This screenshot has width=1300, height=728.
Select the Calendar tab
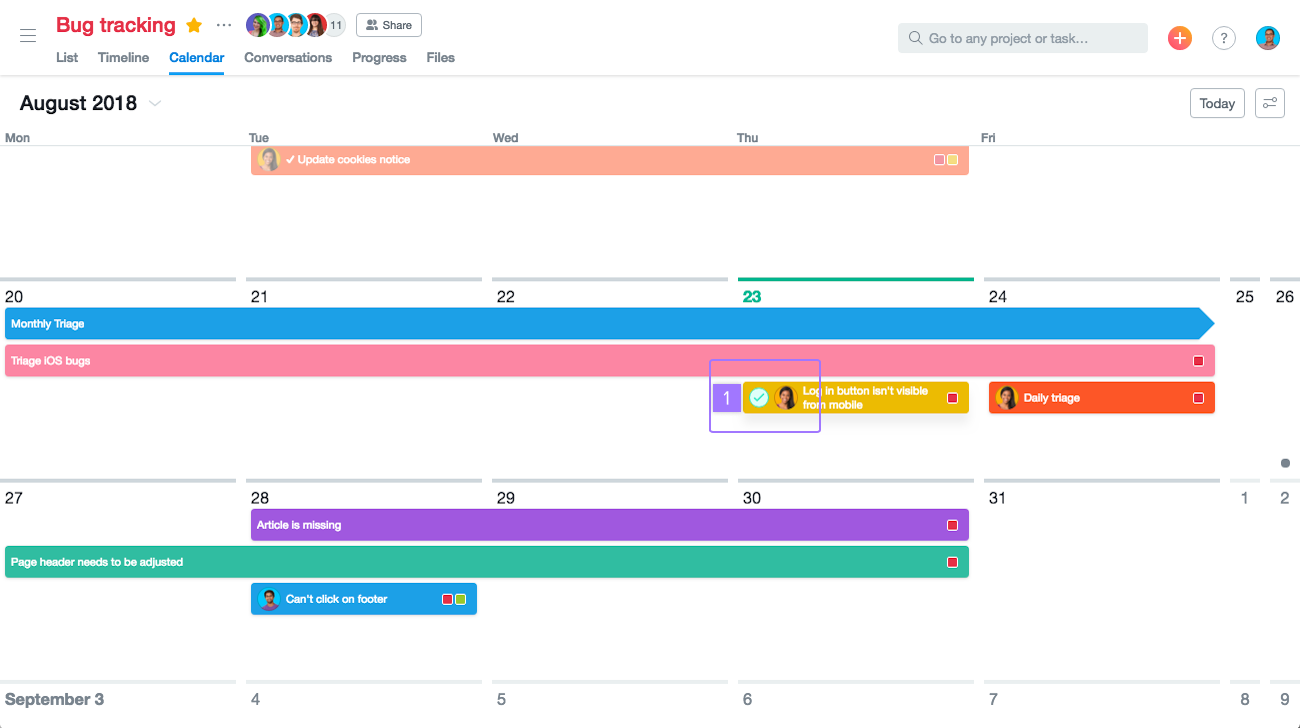(x=196, y=57)
